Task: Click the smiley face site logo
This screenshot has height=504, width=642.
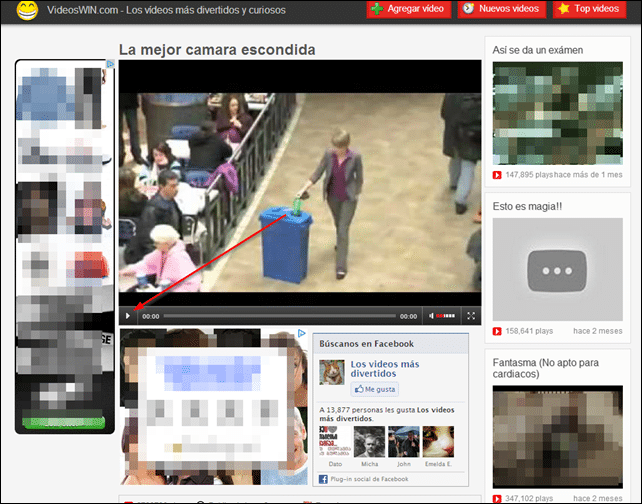Action: [27, 10]
